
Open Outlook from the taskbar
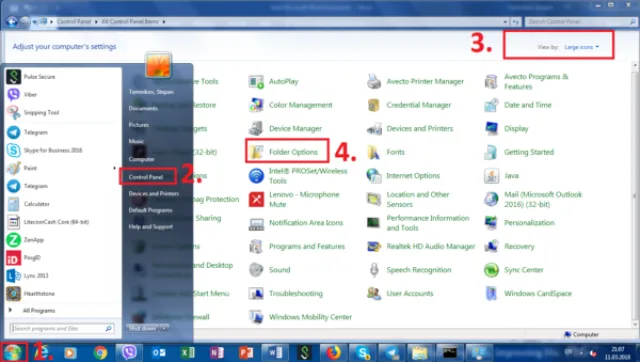pyautogui.click(x=158, y=353)
